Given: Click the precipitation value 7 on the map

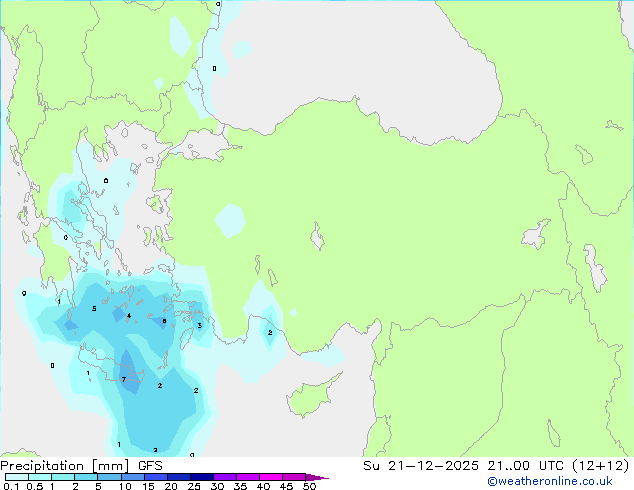Looking at the screenshot, I should 124,379.
